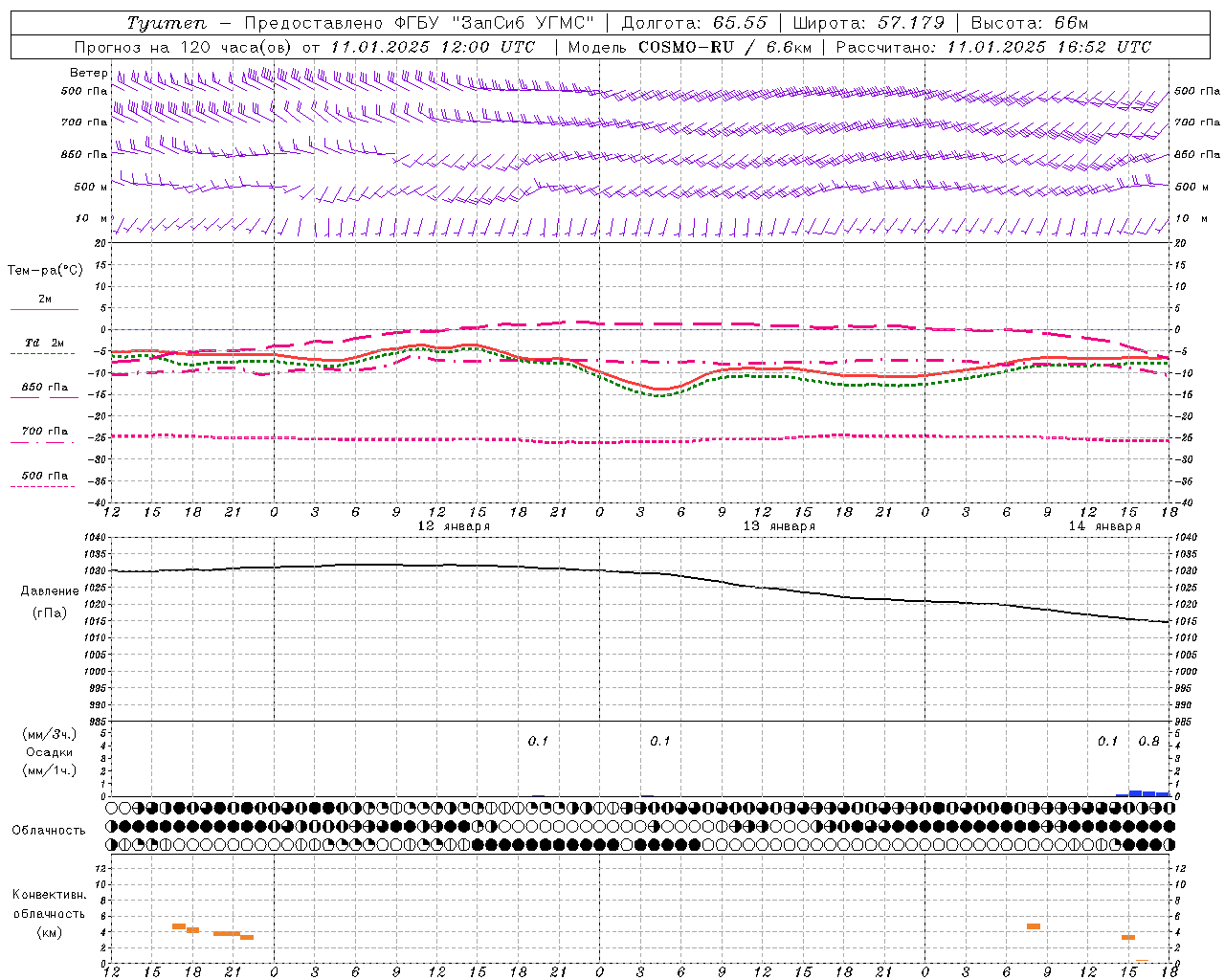This screenshot has width=1225, height=980.
Task: Click the 14 января date label
Action: tap(1104, 526)
